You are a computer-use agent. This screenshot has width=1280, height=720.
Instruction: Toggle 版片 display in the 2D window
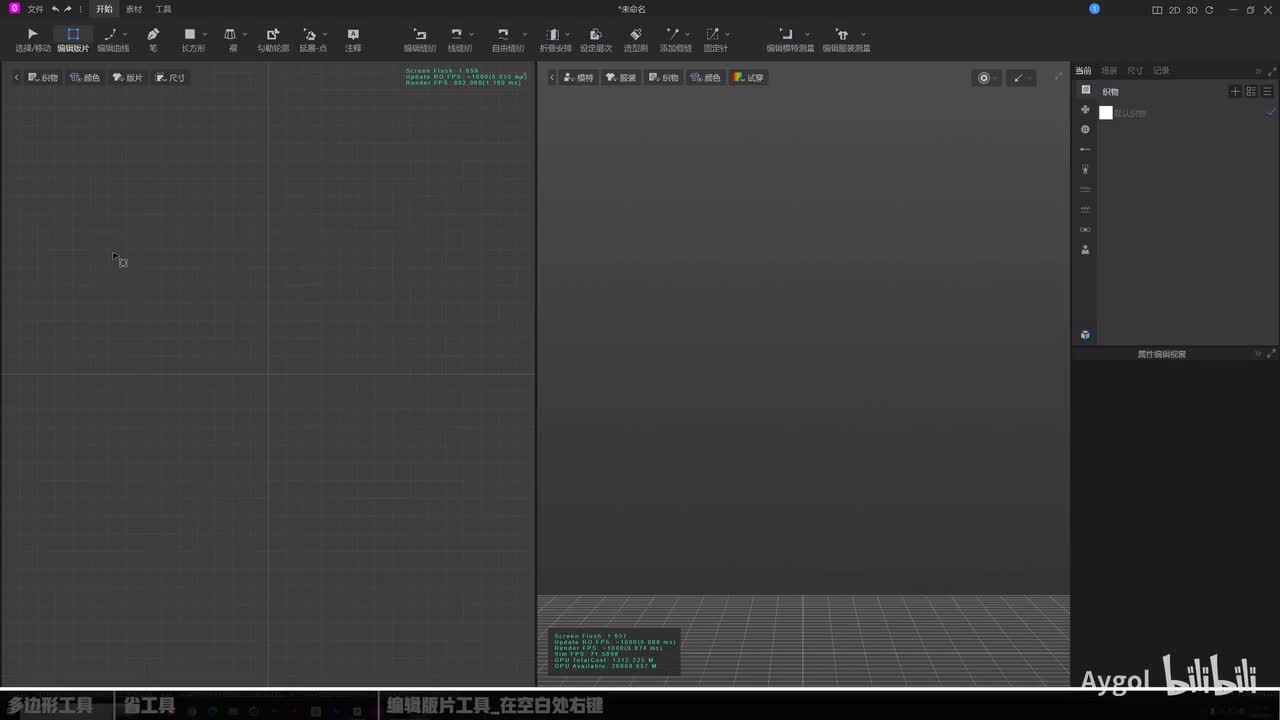[x=127, y=77]
